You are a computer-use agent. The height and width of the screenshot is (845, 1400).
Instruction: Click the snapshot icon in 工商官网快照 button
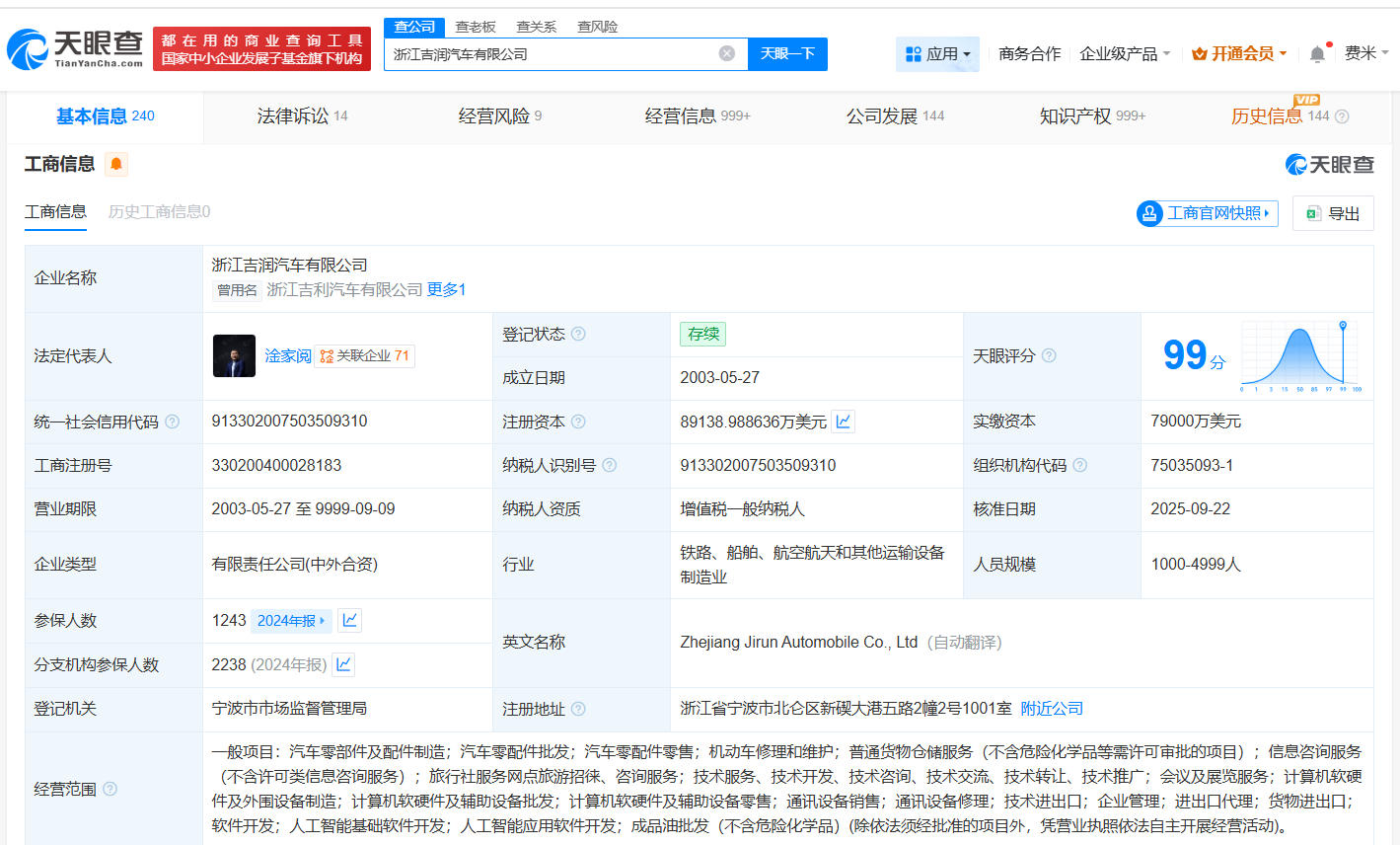tap(1150, 213)
